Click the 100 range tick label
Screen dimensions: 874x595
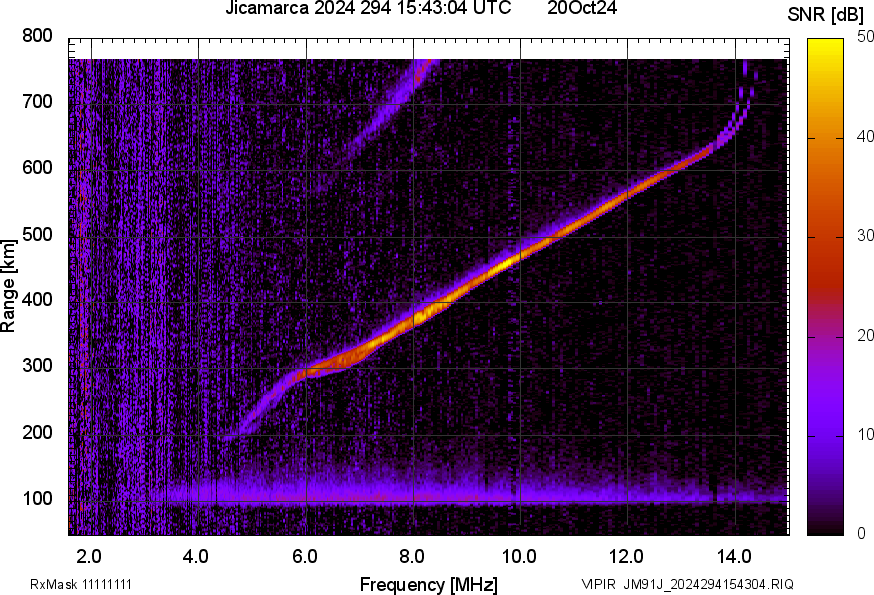click(37, 498)
